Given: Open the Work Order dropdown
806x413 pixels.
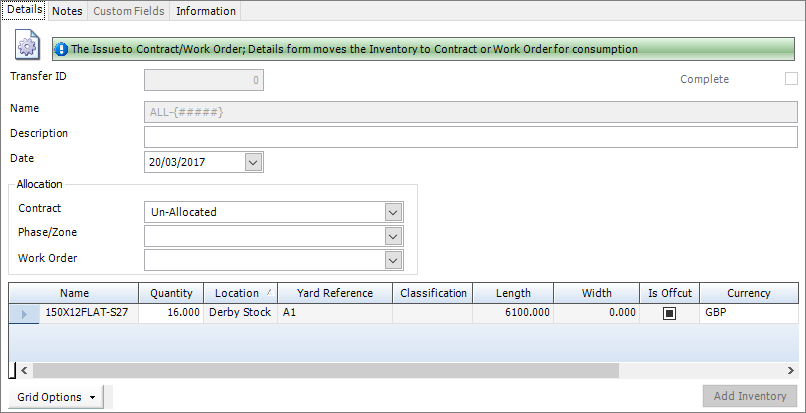Looking at the screenshot, I should coord(393,260).
